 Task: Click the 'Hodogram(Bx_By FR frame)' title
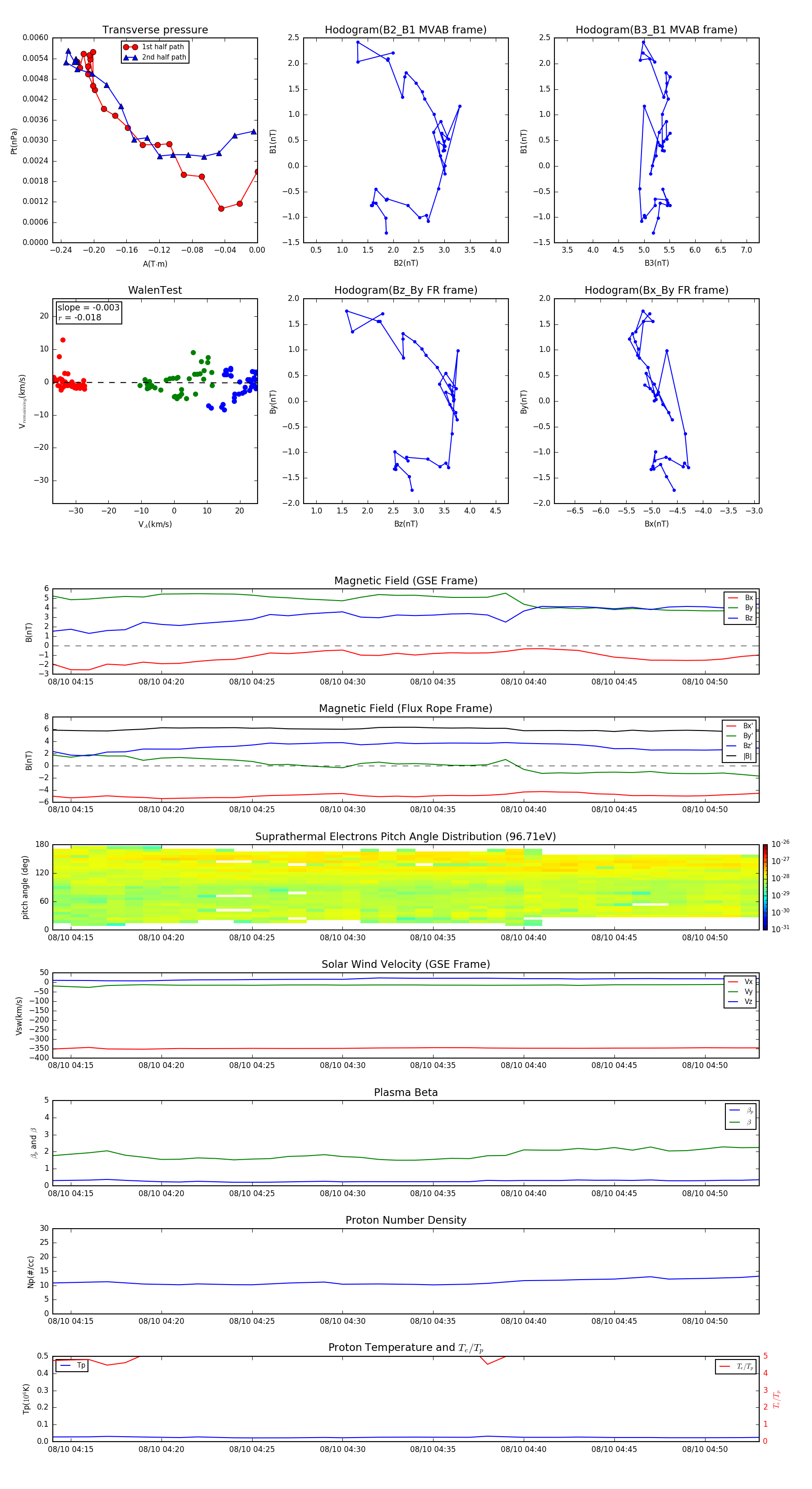click(656, 290)
